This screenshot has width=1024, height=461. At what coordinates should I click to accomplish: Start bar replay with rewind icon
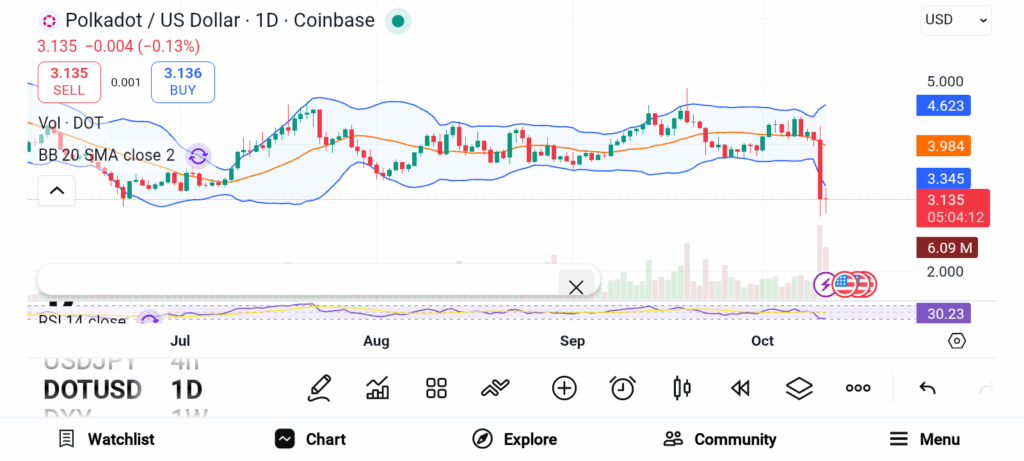point(740,388)
